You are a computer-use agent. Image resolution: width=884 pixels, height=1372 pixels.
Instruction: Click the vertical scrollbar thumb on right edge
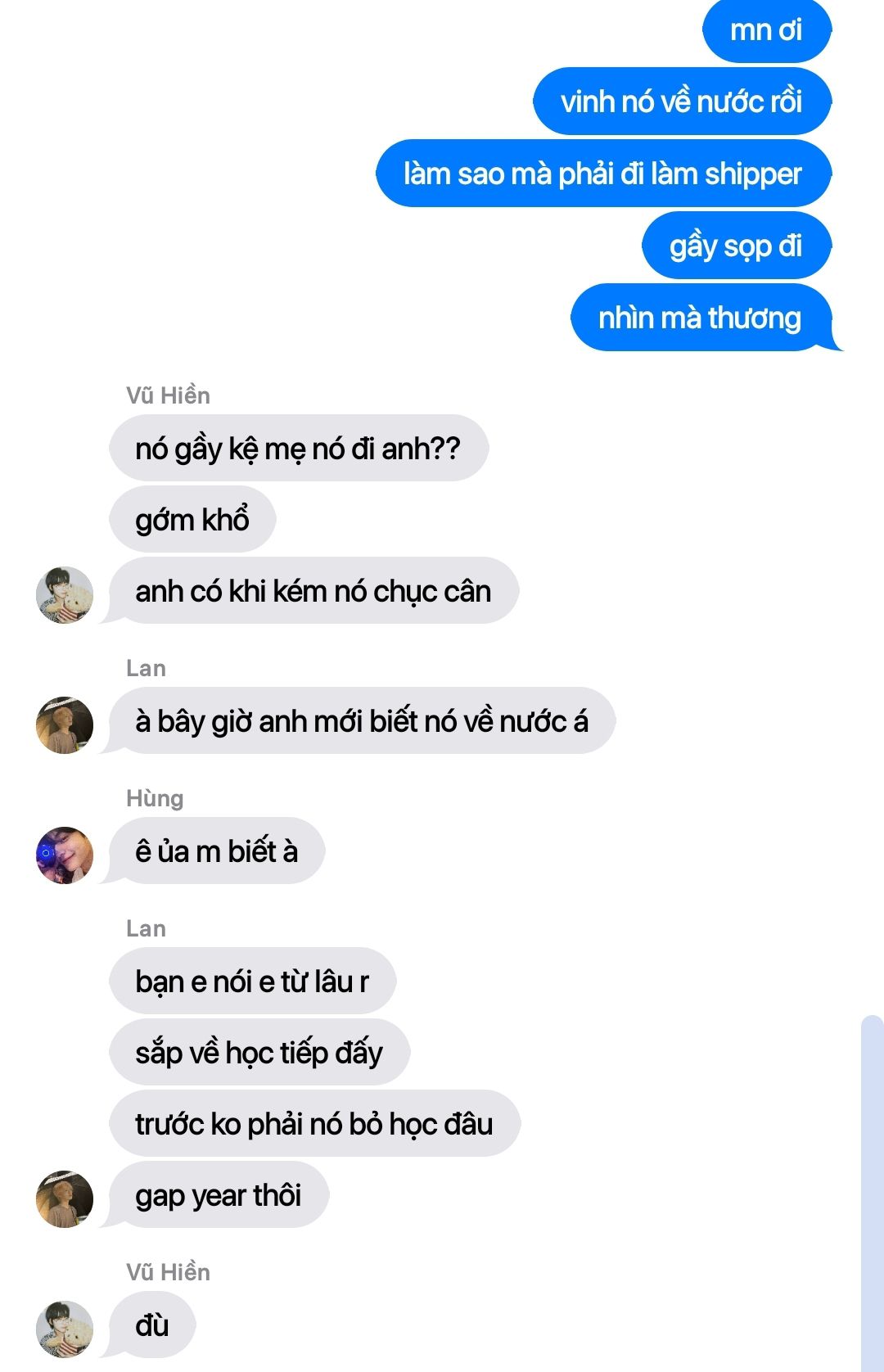(x=873, y=1194)
